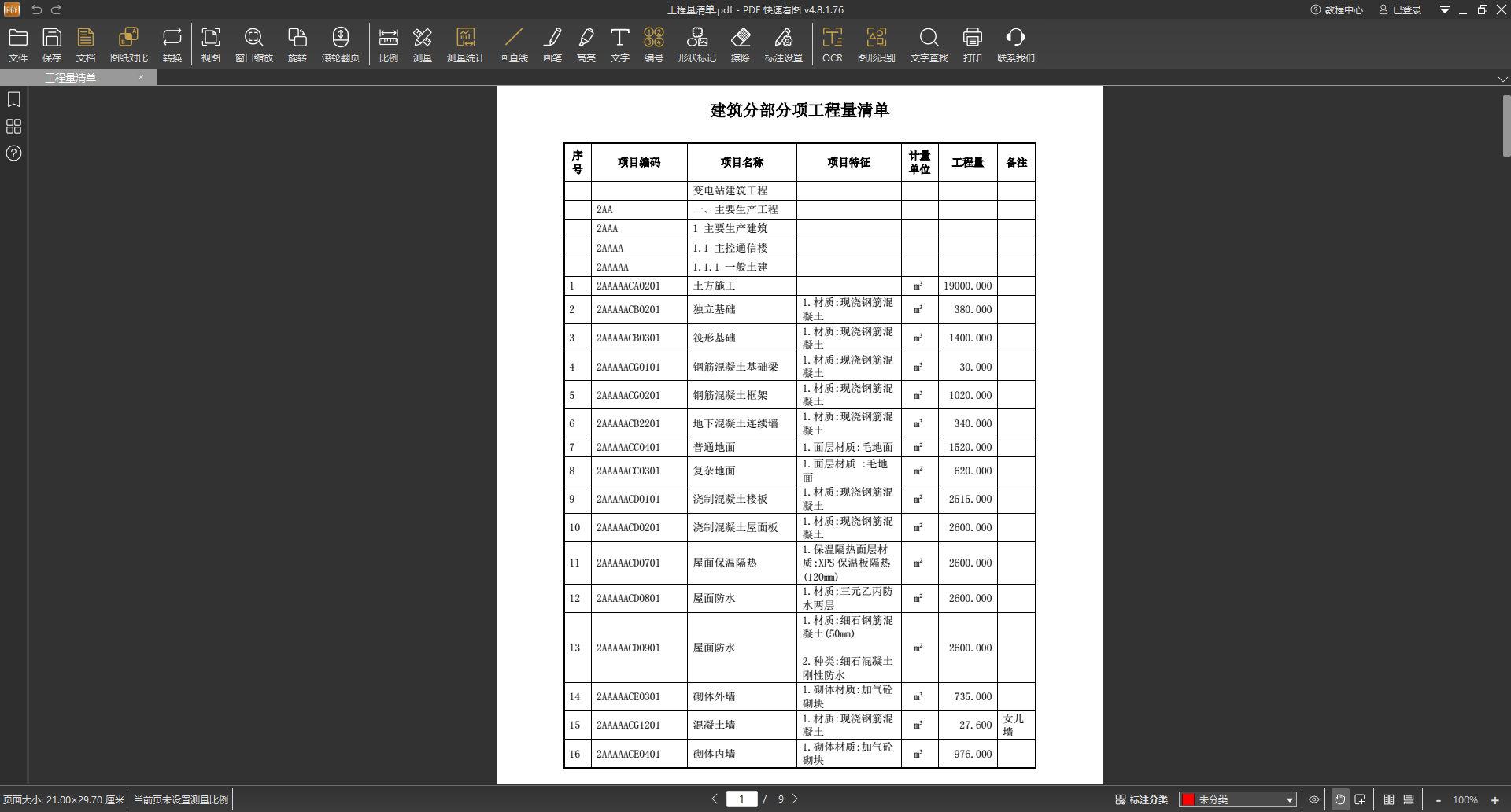Click the 画直线 draw line tool
This screenshot has height=812, width=1511.
point(513,45)
